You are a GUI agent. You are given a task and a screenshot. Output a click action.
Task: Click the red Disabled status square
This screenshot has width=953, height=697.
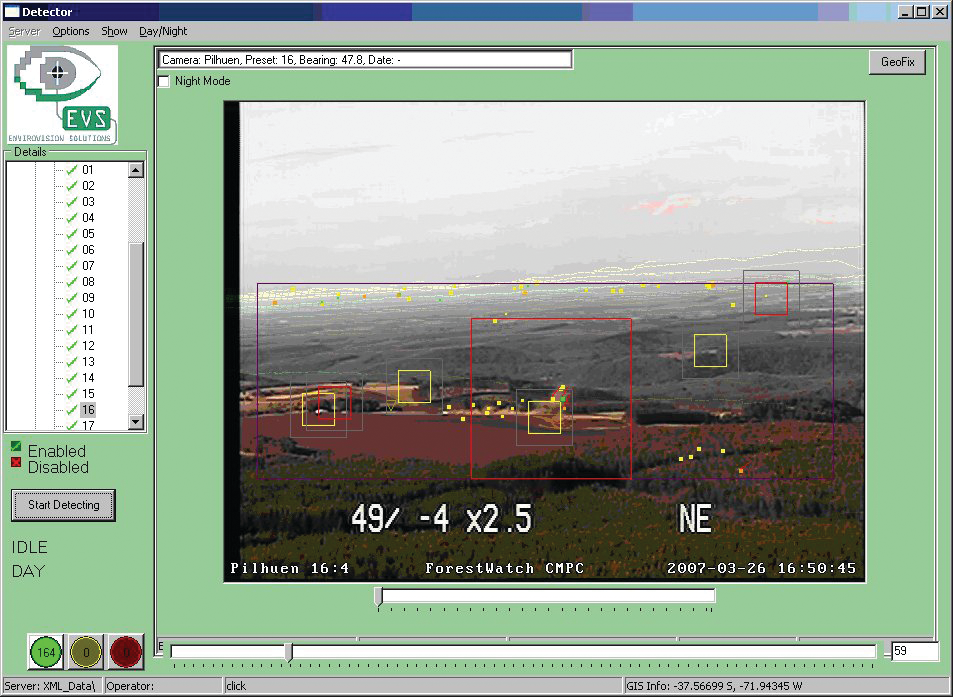[x=15, y=464]
